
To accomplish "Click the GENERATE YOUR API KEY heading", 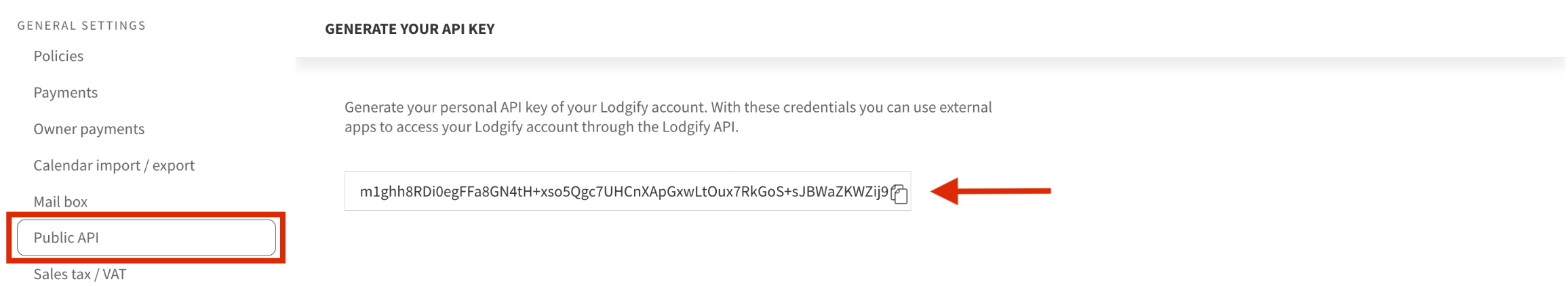I will 410,29.
